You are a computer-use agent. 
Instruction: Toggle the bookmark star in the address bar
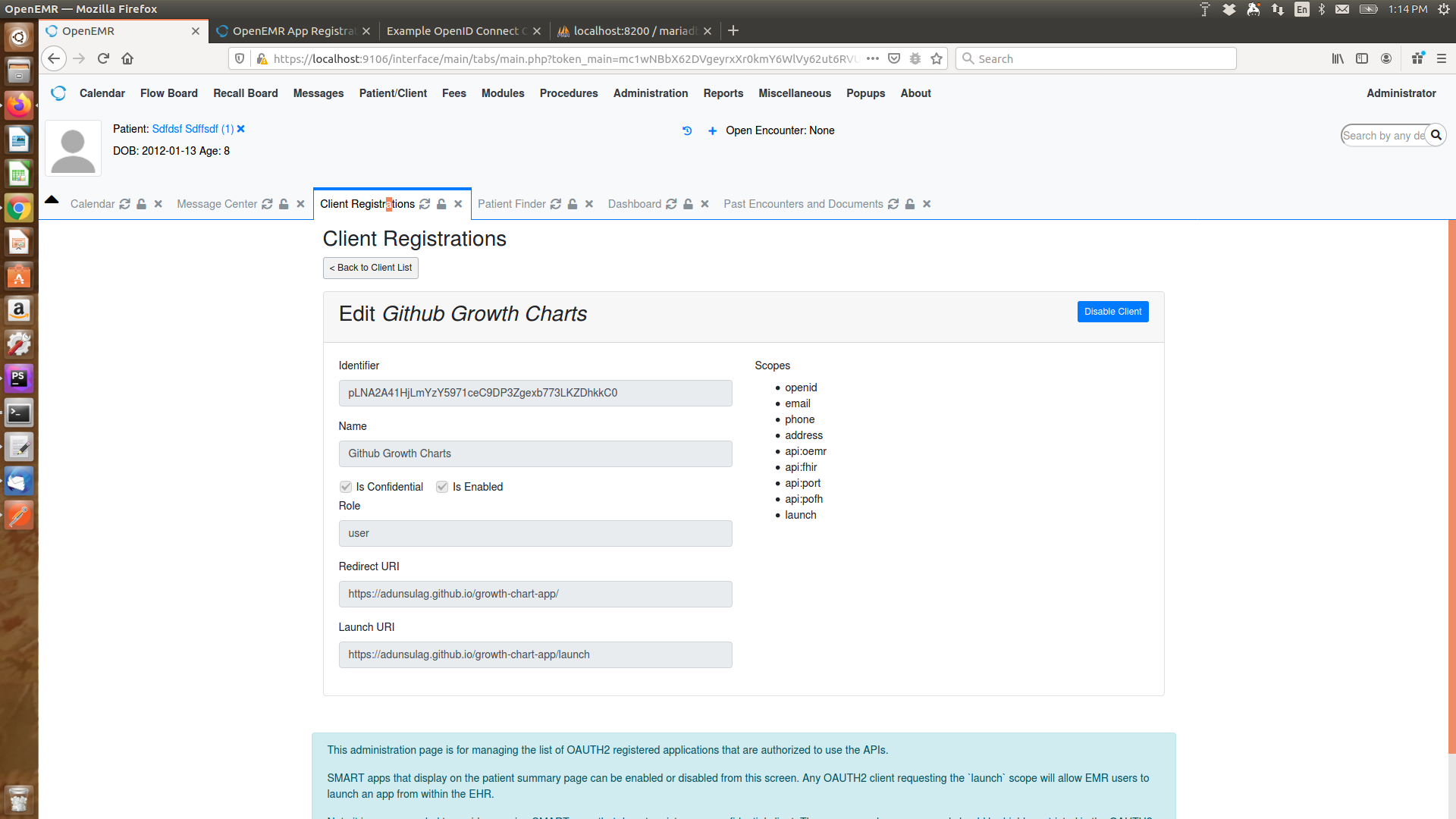point(937,58)
